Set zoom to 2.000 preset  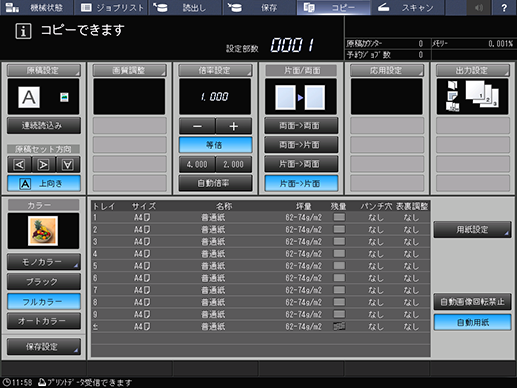(234, 164)
